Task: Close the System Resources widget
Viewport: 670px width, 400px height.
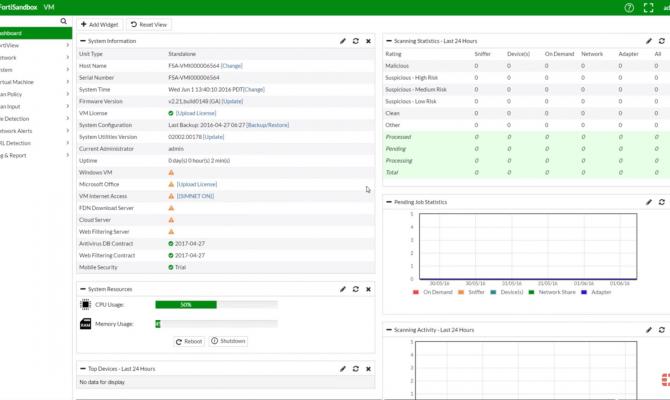Action: pyautogui.click(x=368, y=289)
